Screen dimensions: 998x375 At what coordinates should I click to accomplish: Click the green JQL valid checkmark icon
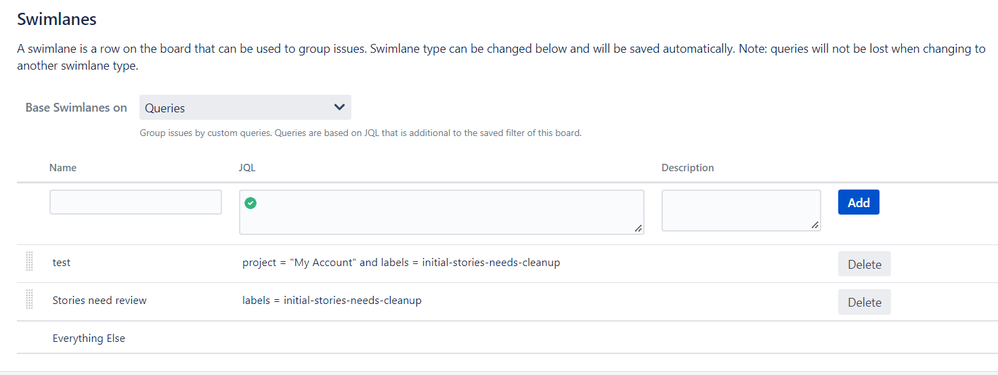(251, 203)
